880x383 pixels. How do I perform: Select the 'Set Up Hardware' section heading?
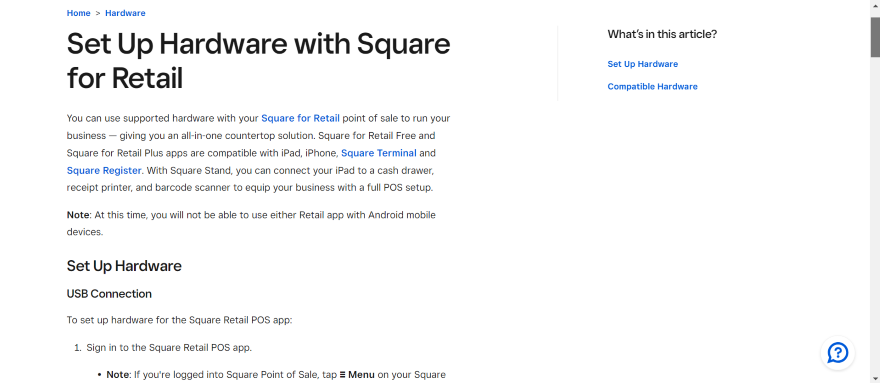[x=124, y=266]
